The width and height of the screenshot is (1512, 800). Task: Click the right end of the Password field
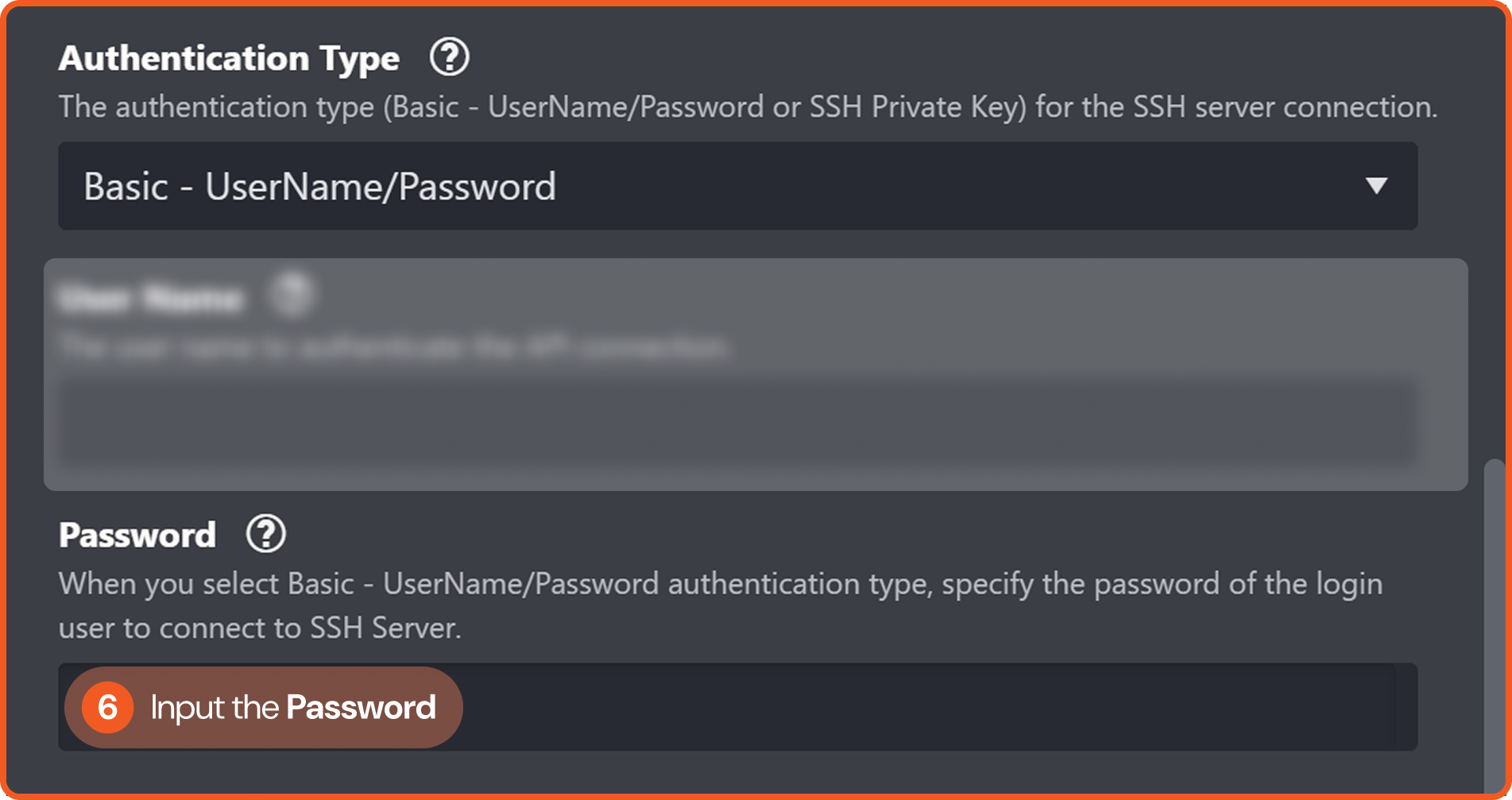[x=1382, y=707]
